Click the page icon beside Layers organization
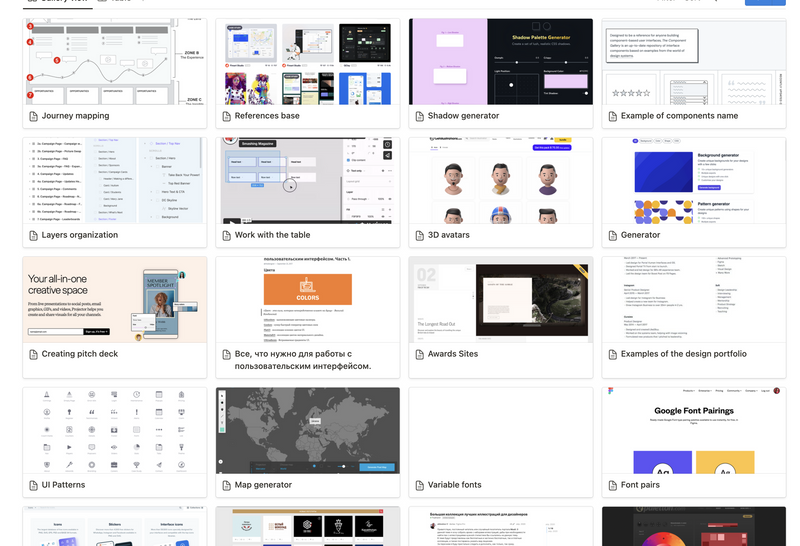This screenshot has width=800, height=546. pyautogui.click(x=33, y=235)
